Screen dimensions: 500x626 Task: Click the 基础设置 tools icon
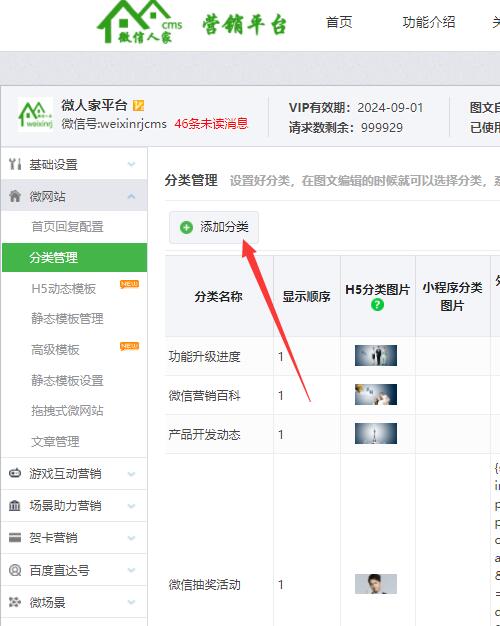point(15,164)
